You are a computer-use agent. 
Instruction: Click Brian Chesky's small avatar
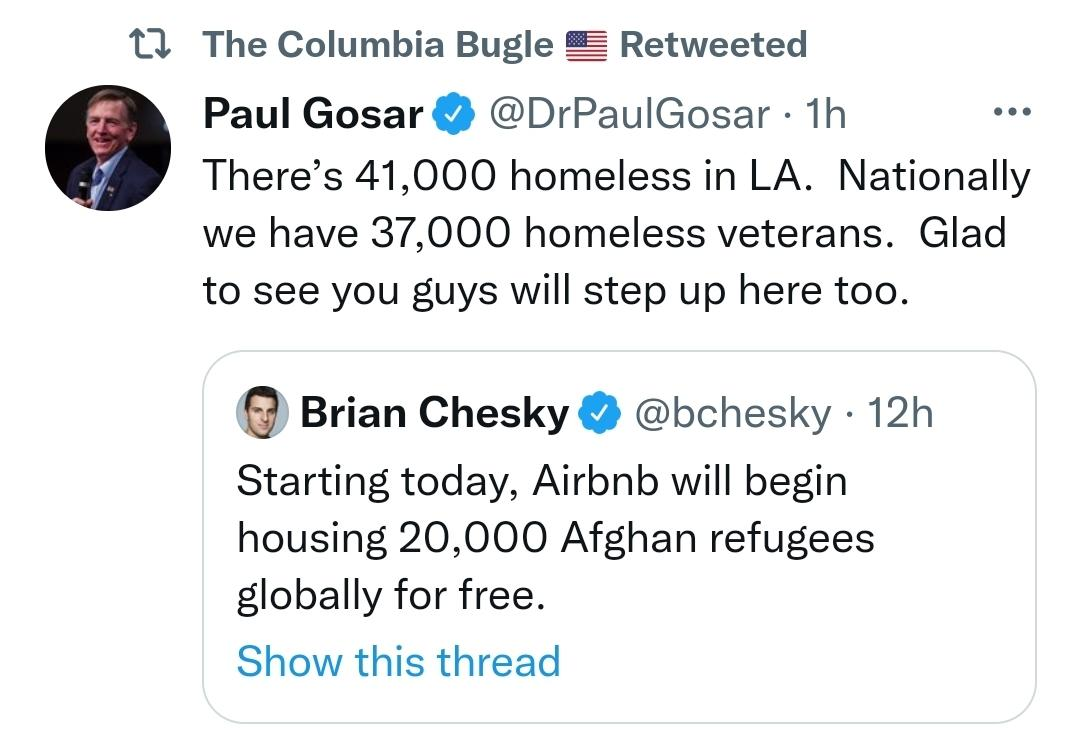click(x=262, y=413)
